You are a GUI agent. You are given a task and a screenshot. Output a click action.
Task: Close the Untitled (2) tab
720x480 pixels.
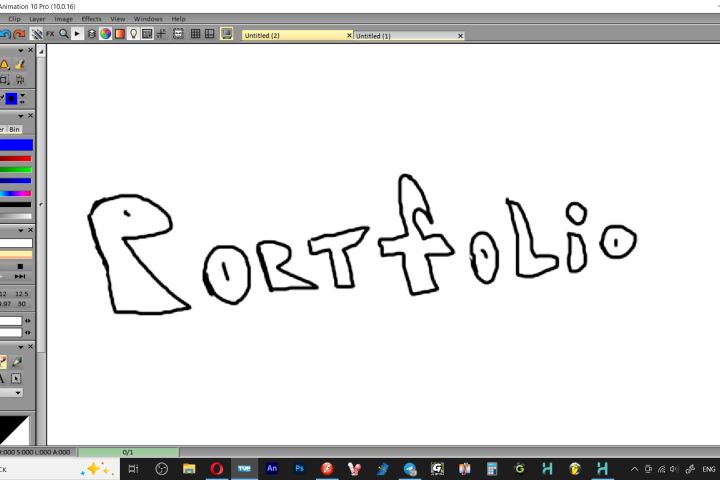349,35
